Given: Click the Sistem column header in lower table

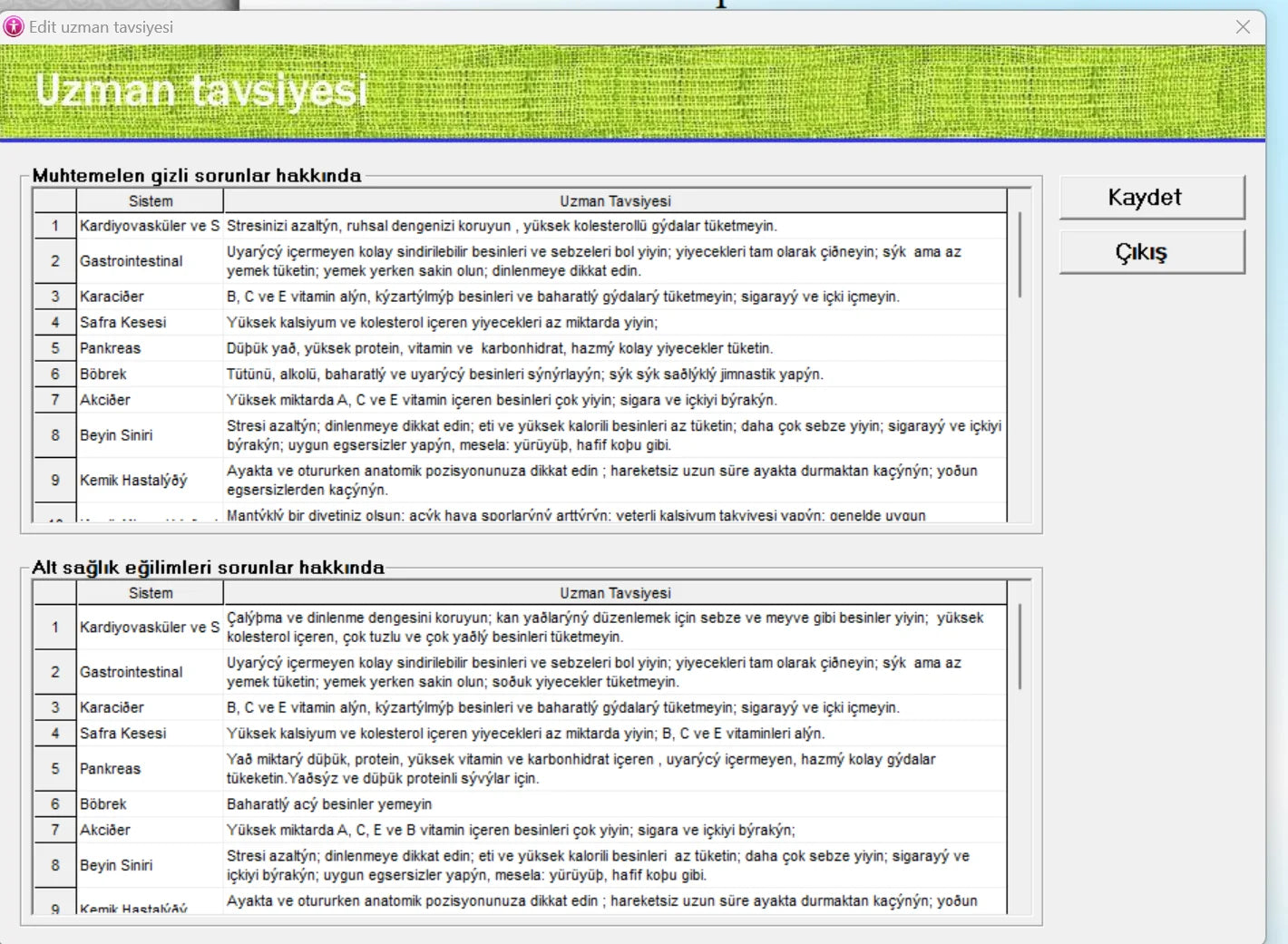Looking at the screenshot, I should 151,593.
